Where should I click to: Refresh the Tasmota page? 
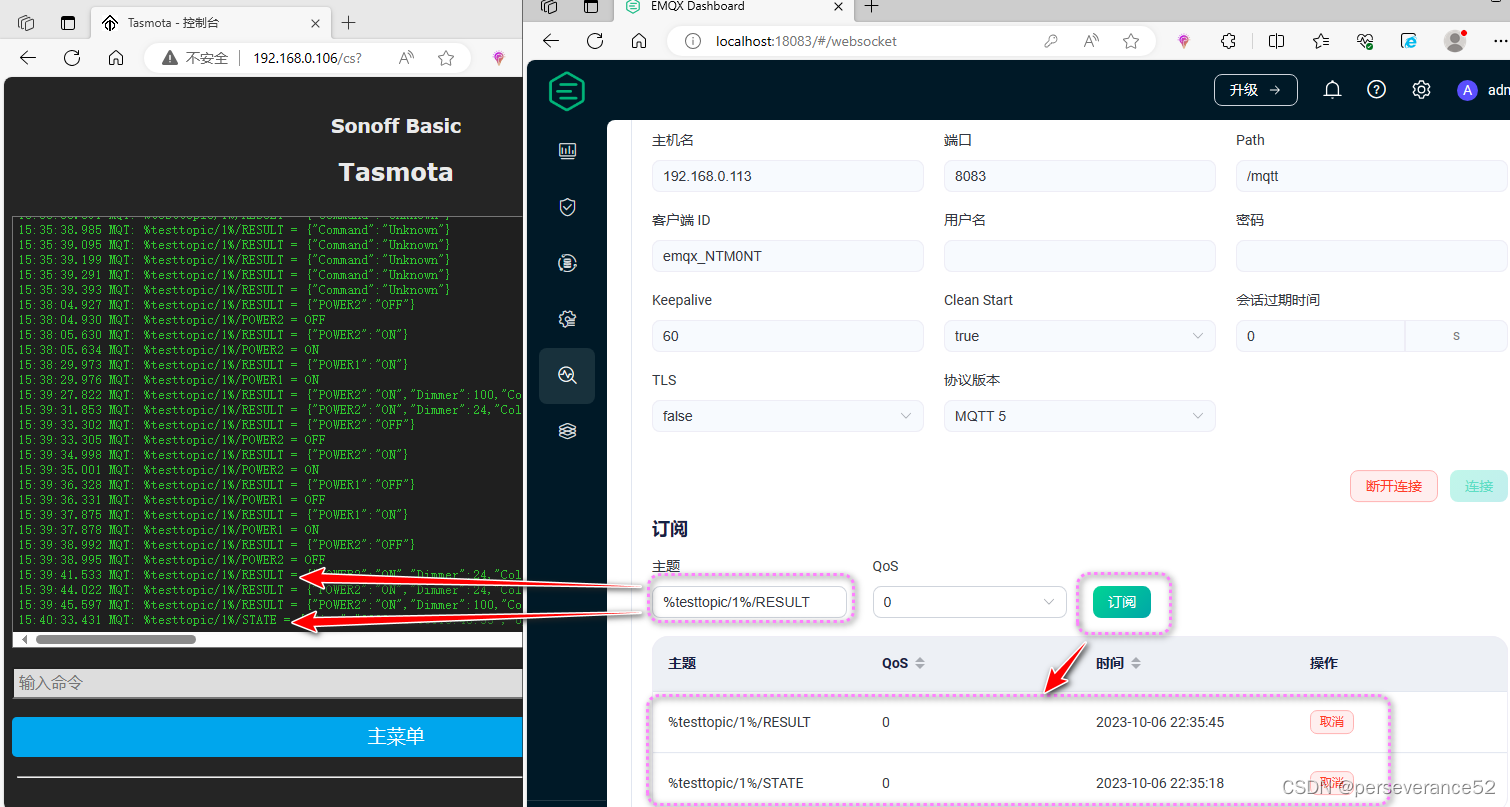[x=72, y=58]
